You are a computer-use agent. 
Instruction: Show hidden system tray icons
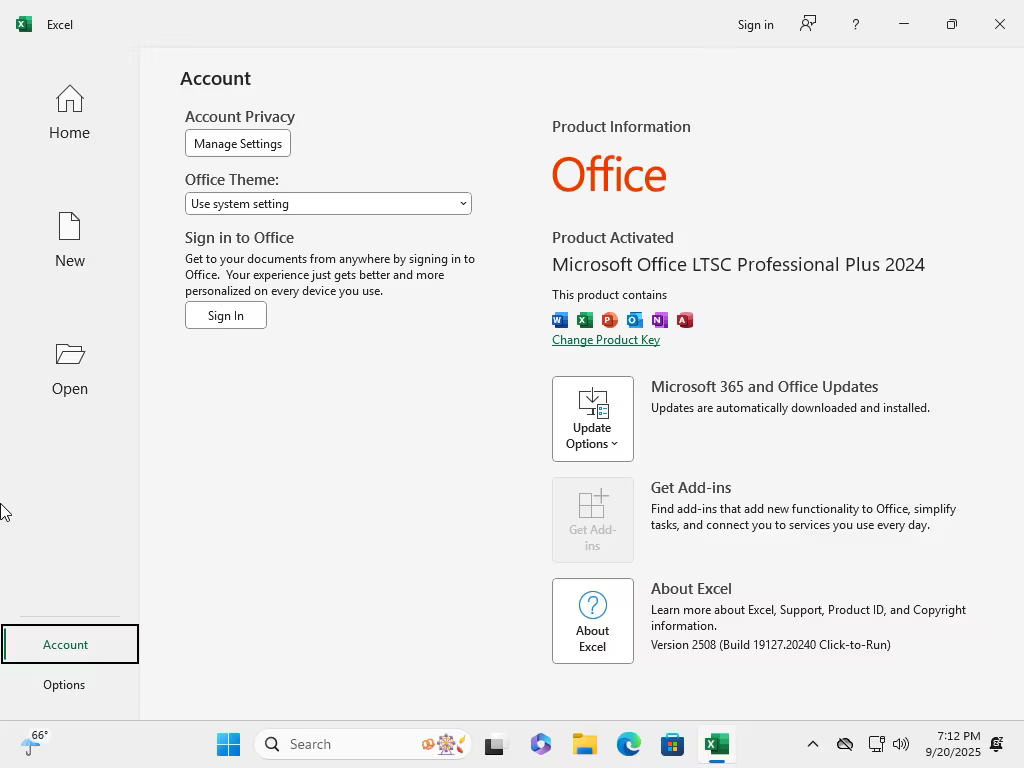[x=812, y=744]
